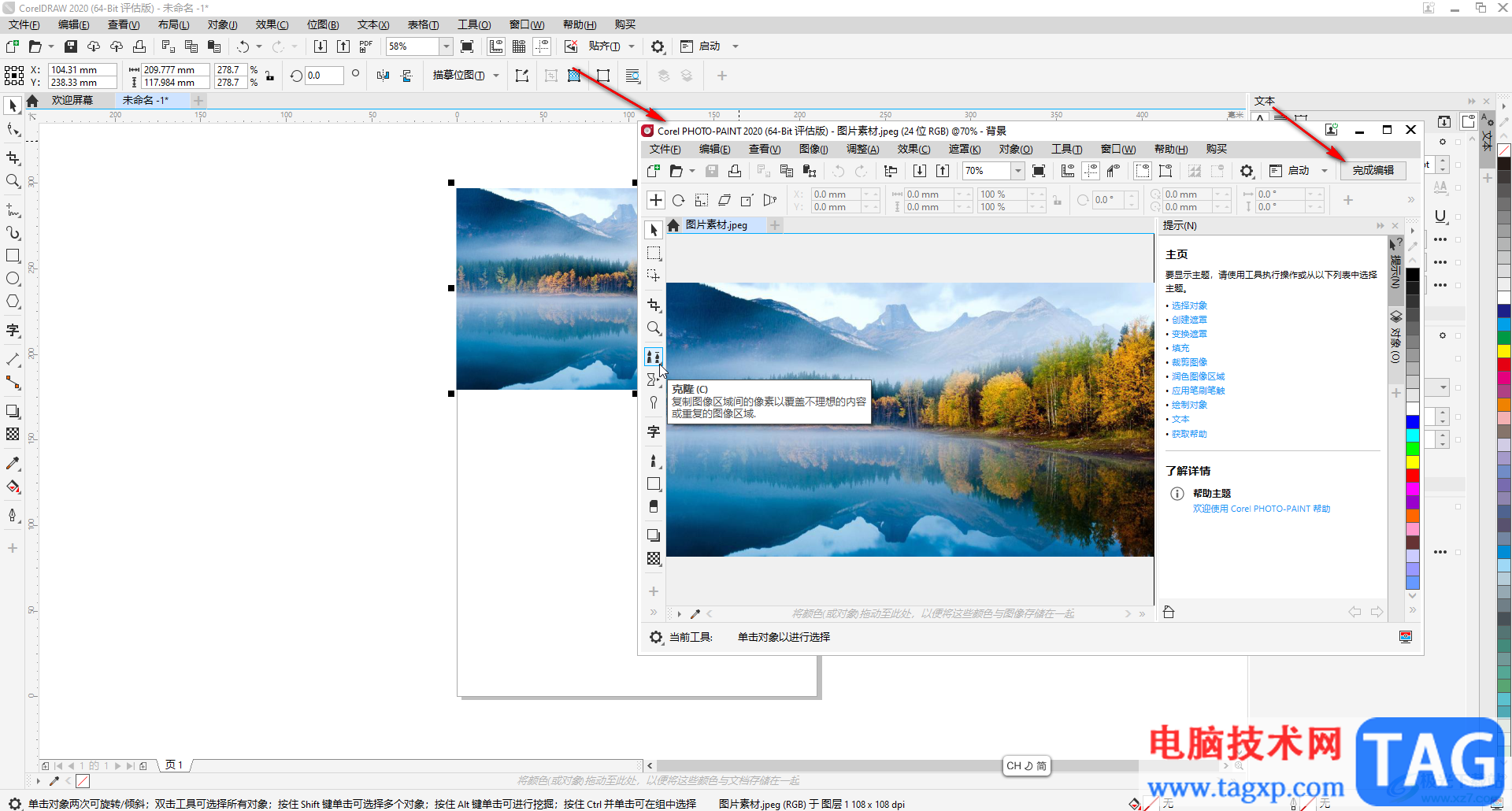This screenshot has width=1512, height=811.
Task: Select the Interactive Fill tool in CorelDRAW
Action: (13, 487)
